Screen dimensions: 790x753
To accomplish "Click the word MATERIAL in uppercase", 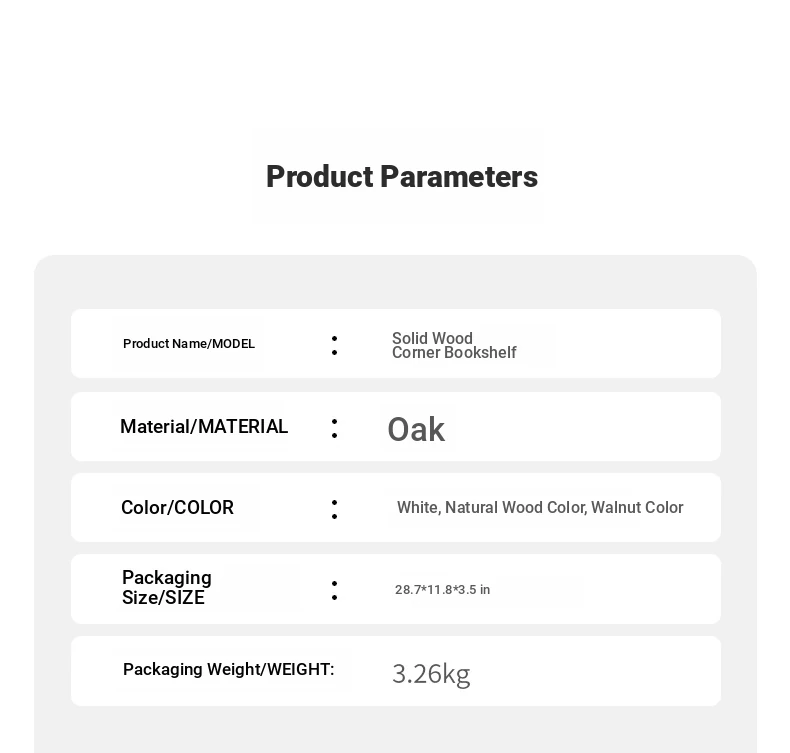I will coord(243,427).
